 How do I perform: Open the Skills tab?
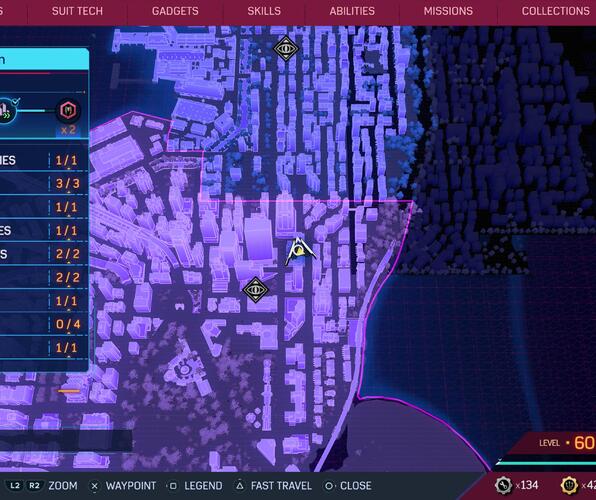tap(264, 11)
